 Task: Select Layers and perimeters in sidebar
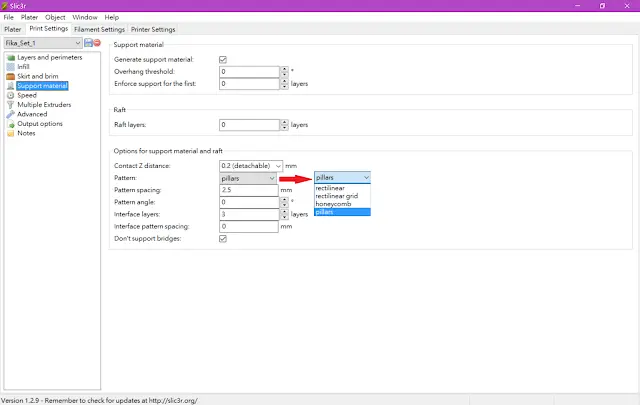[50, 58]
